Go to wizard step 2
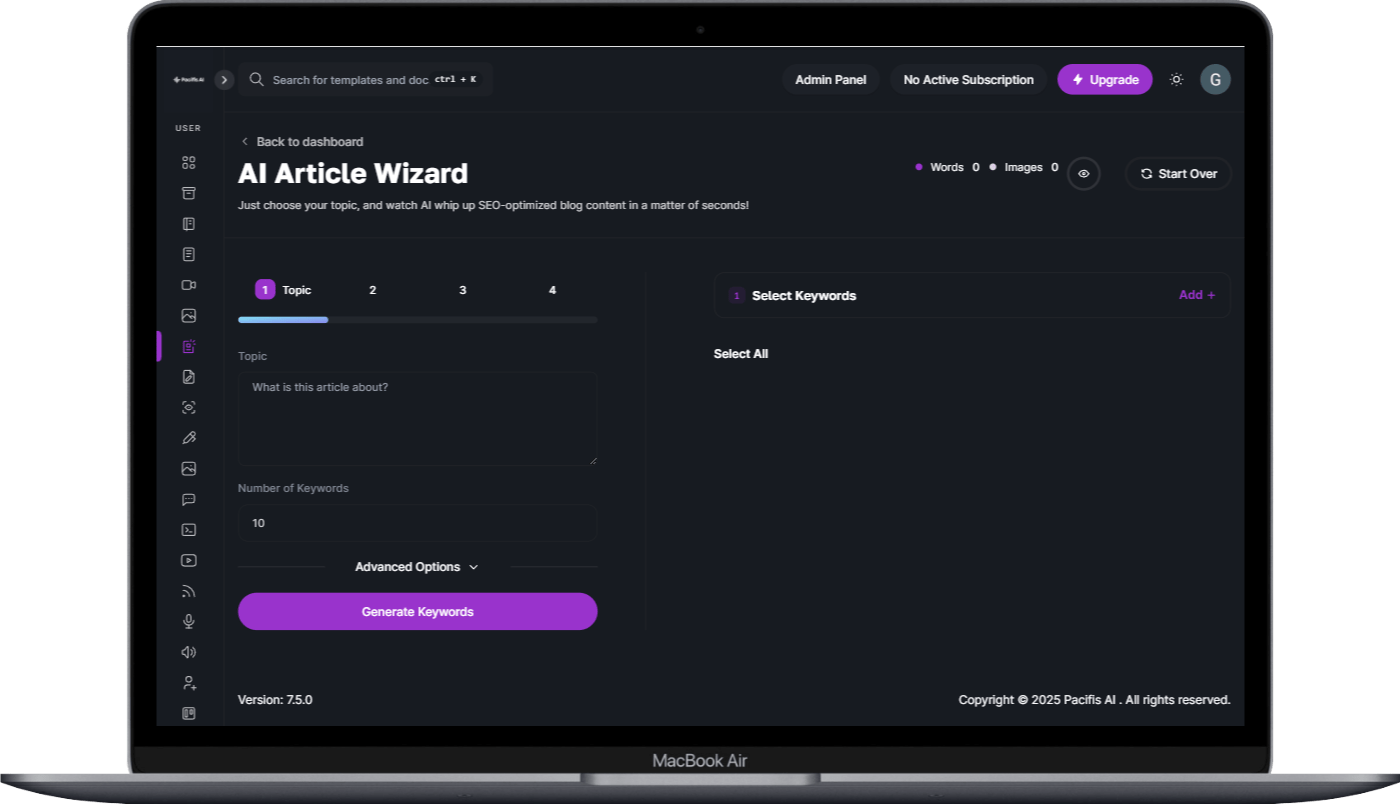This screenshot has height=804, width=1400. point(373,290)
